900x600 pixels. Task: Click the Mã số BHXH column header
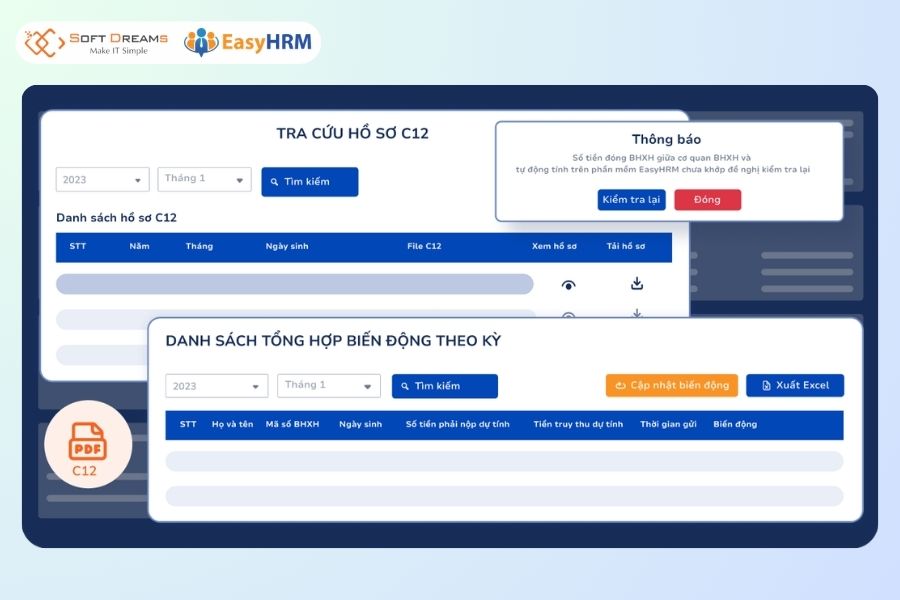point(292,424)
